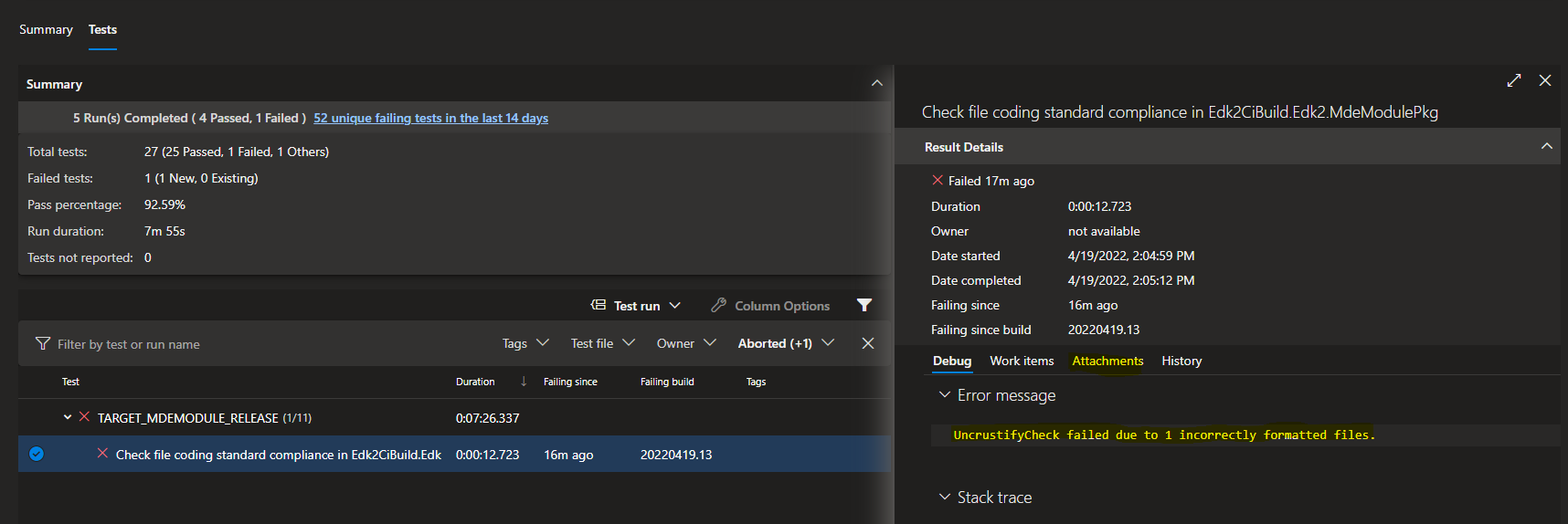Expand the Stack trace section
Image resolution: width=1568 pixels, height=524 pixels.
coord(945,498)
